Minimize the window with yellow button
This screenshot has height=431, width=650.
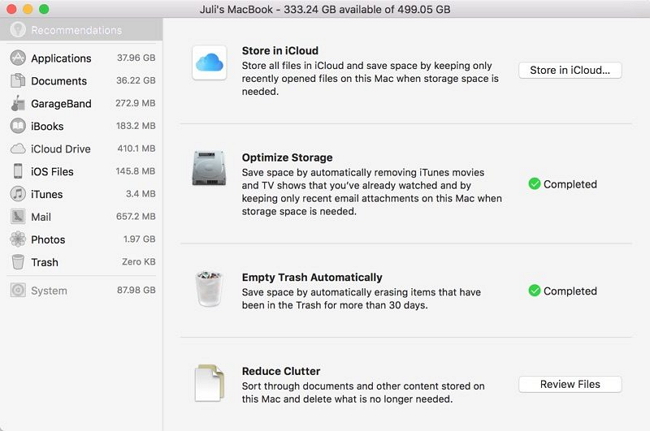pyautogui.click(x=28, y=9)
